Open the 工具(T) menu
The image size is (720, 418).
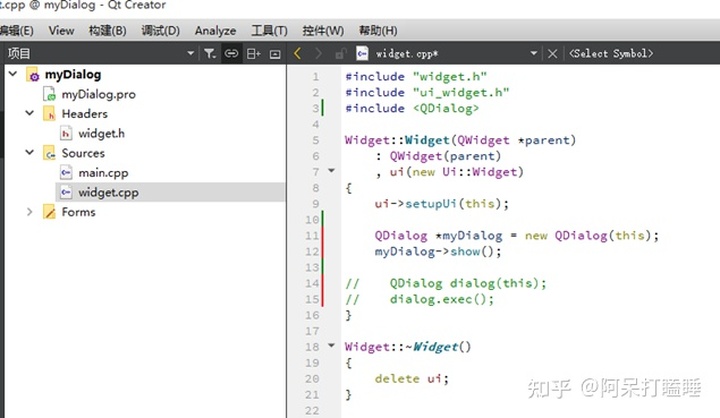click(x=269, y=31)
